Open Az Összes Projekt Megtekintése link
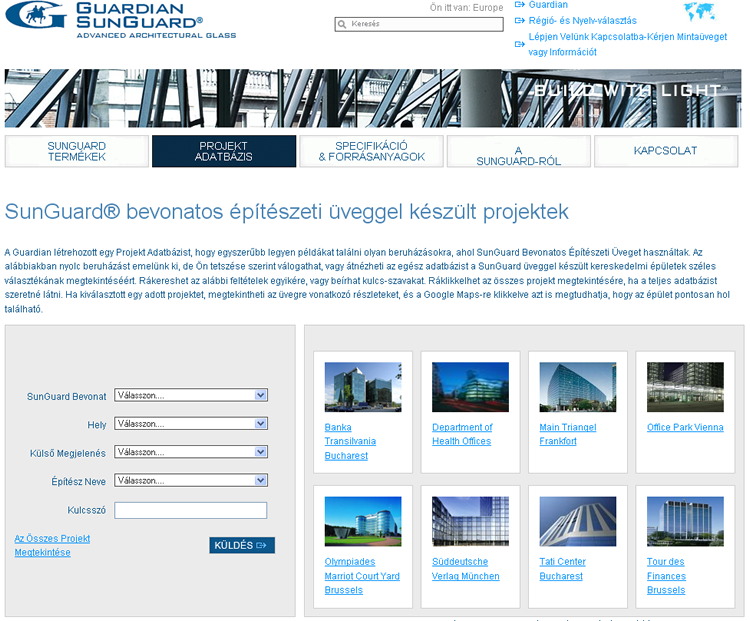Image resolution: width=750 pixels, height=621 pixels. click(x=52, y=545)
